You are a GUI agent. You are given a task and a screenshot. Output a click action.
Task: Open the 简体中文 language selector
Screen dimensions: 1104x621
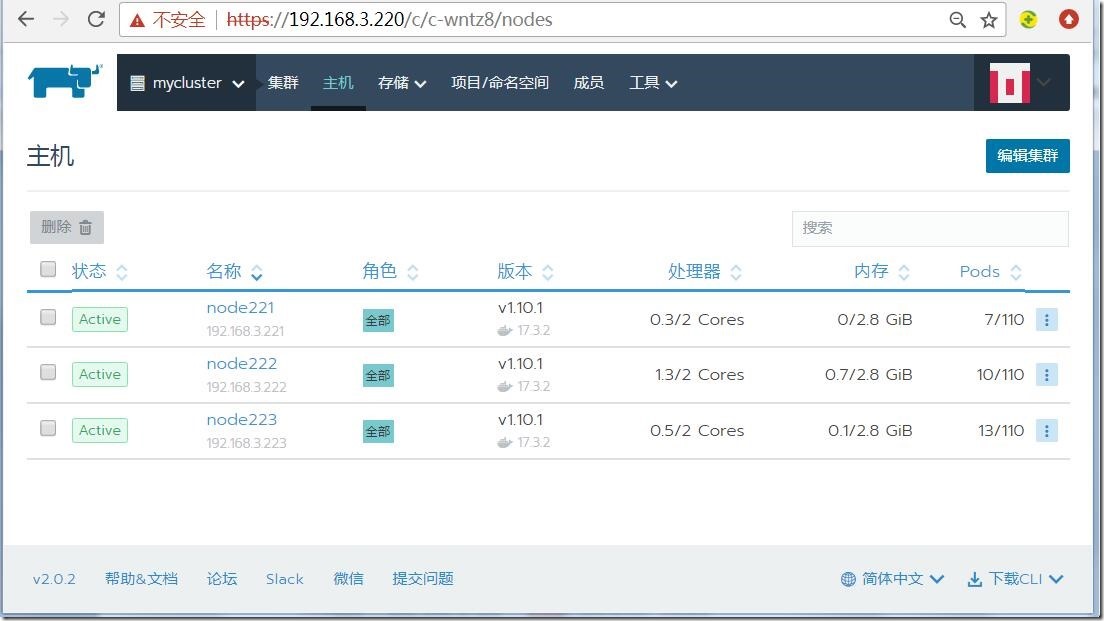(x=892, y=579)
